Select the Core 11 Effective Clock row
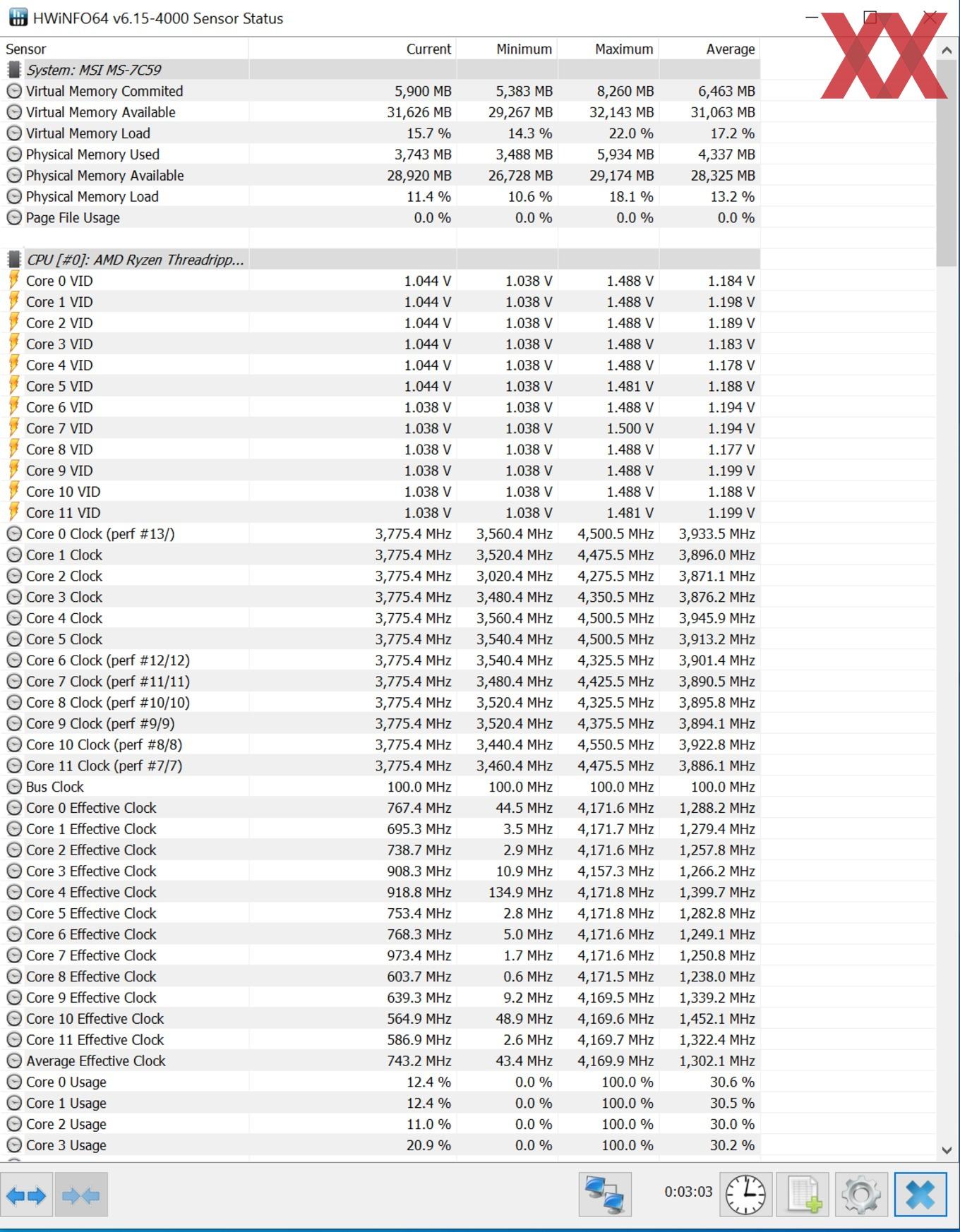The height and width of the screenshot is (1232, 960). point(380,1039)
